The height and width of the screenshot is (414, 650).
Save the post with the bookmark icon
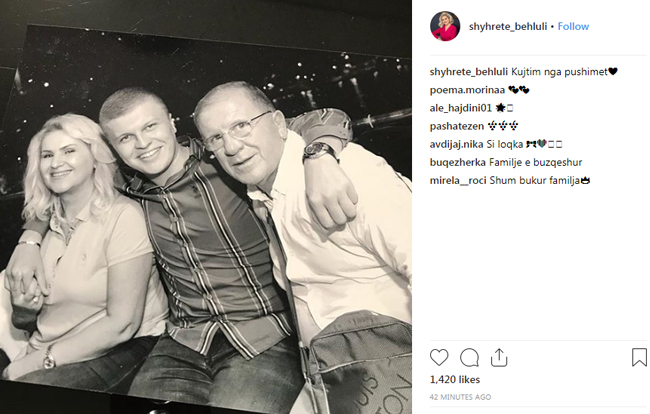point(639,357)
